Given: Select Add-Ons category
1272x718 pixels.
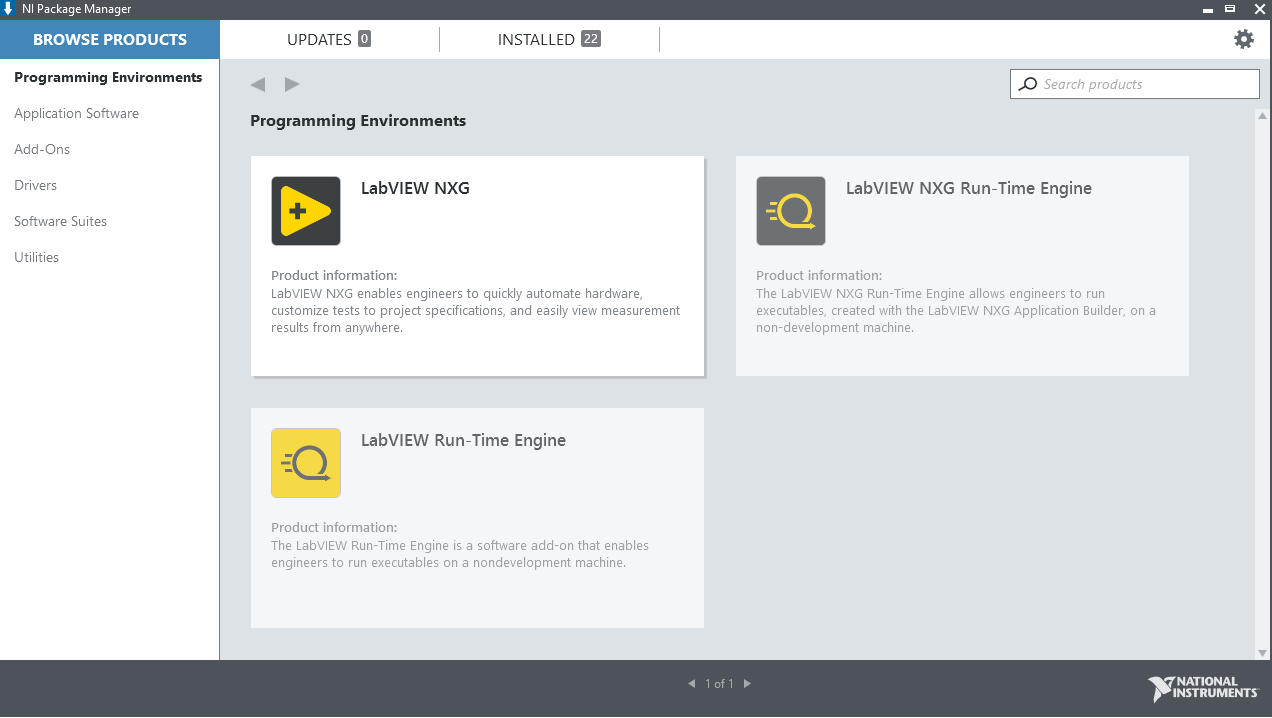Looking at the screenshot, I should tap(42, 149).
